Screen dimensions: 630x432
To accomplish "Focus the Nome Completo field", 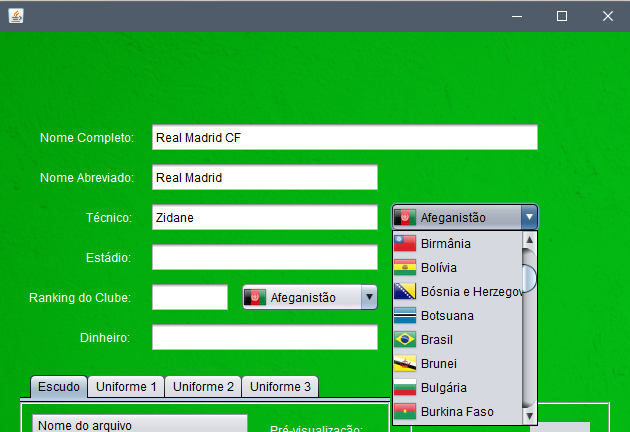I will pos(345,137).
